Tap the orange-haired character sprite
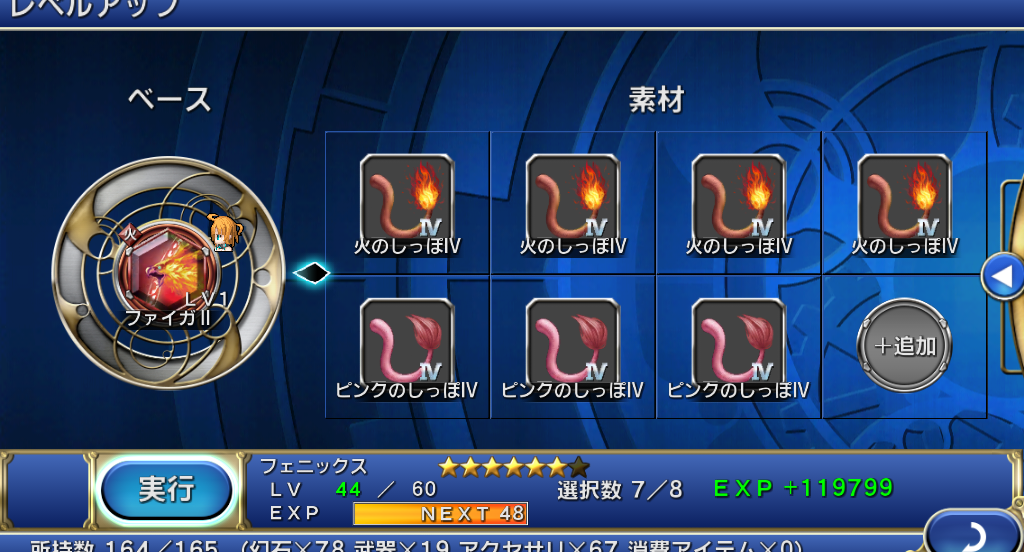Image resolution: width=1024 pixels, height=552 pixels. coord(224,232)
